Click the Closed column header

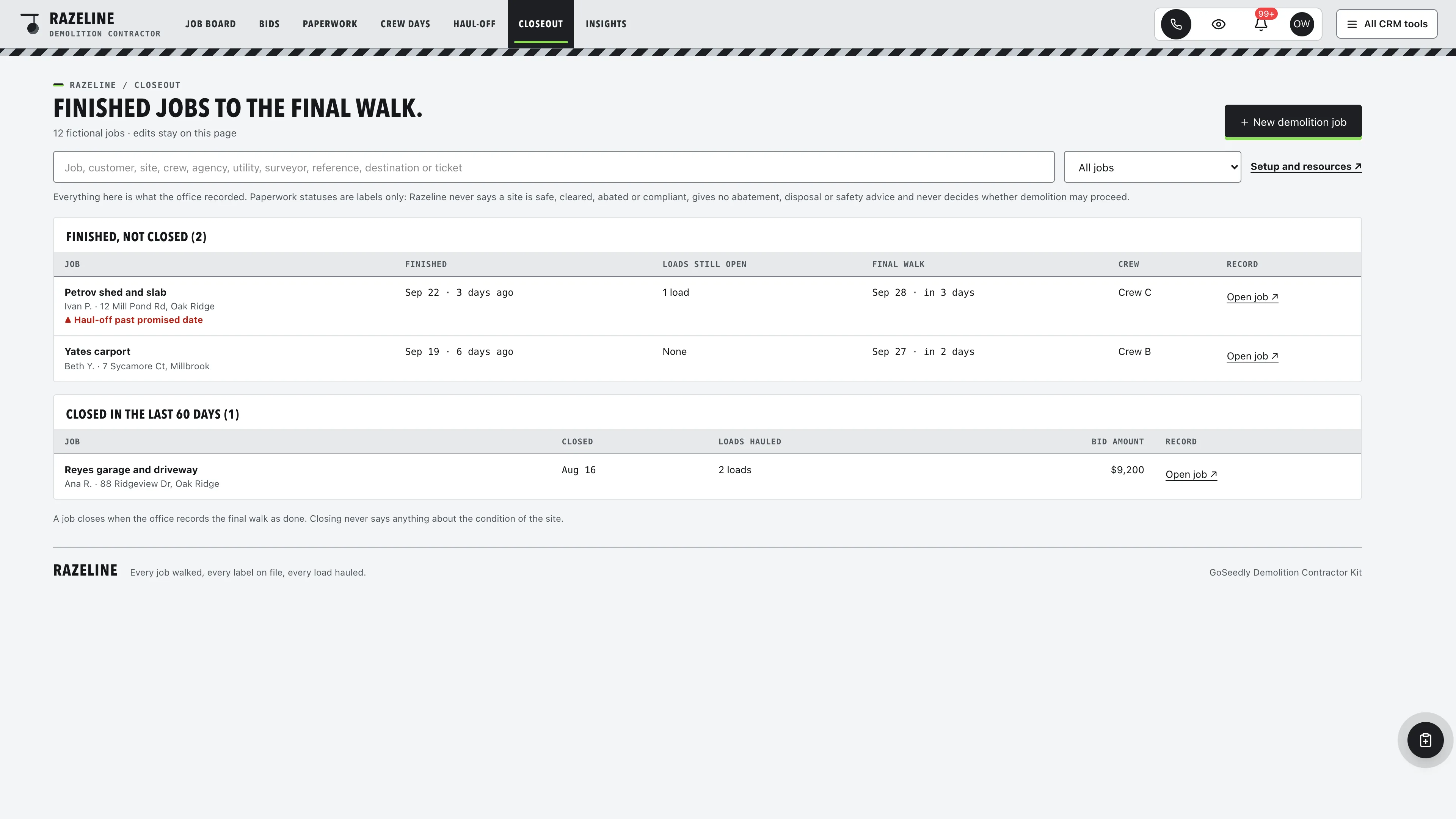[577, 441]
